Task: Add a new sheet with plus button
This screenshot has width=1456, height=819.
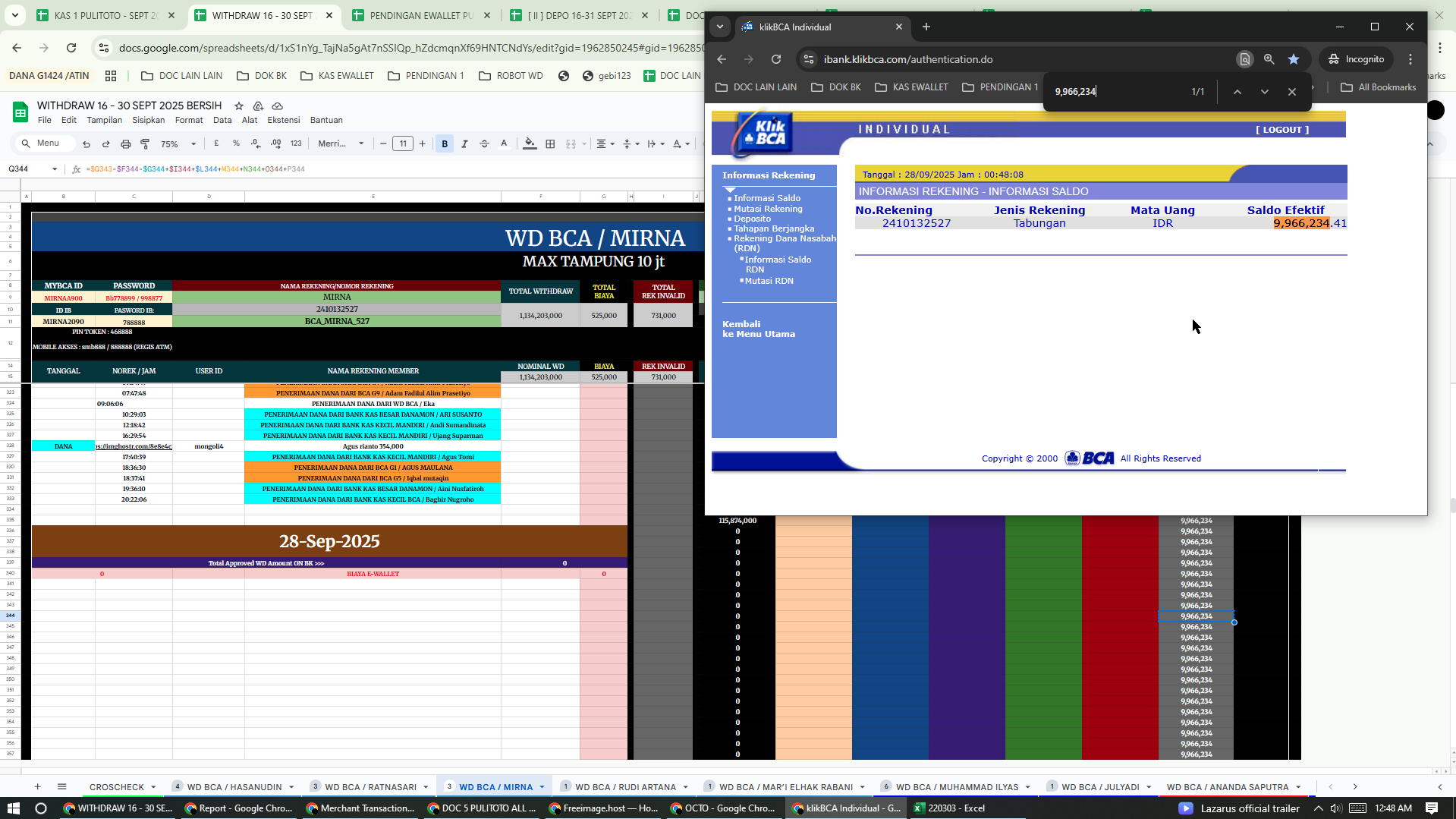Action: (37, 787)
